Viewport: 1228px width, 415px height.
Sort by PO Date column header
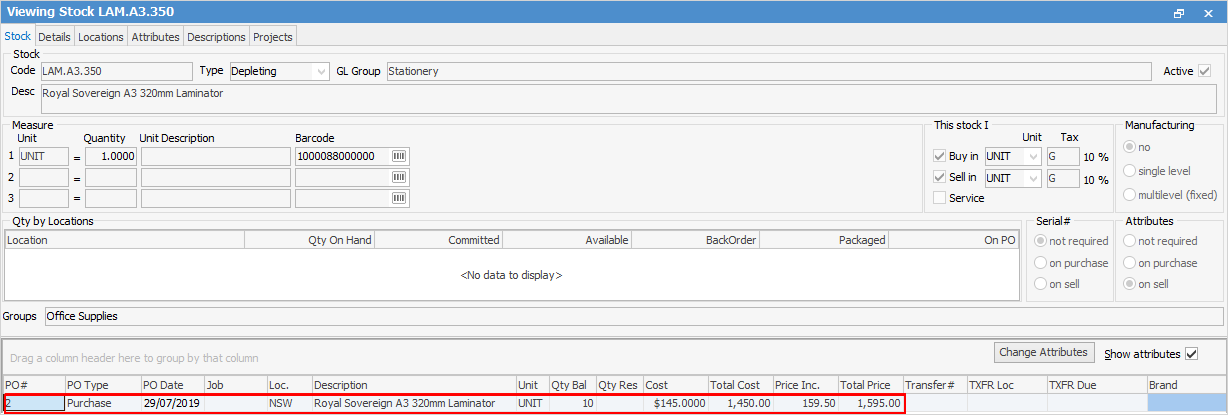coord(170,385)
